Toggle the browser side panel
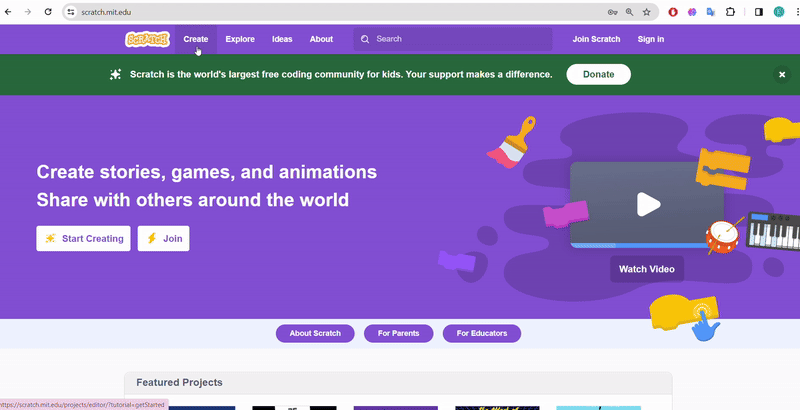Screen dimensions: 800x410 [x=759, y=12]
